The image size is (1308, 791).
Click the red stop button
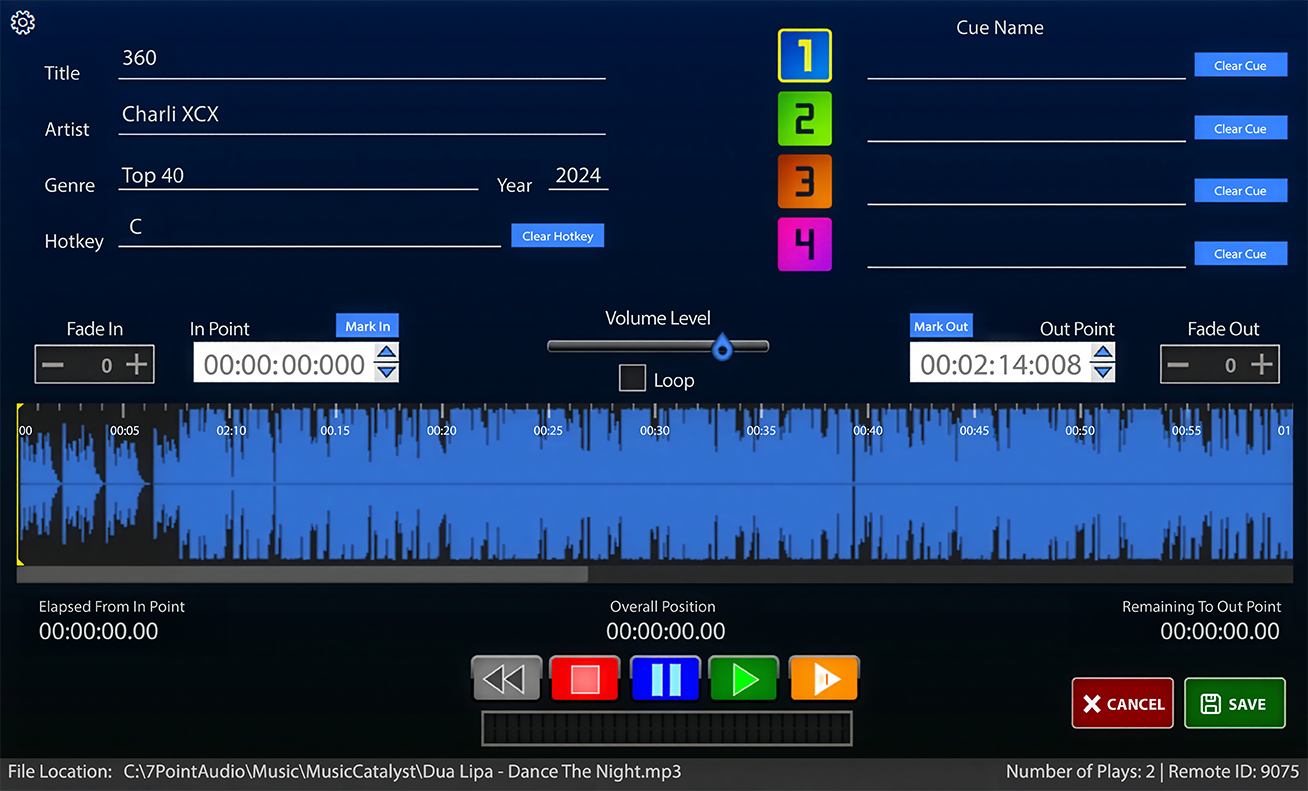pyautogui.click(x=585, y=679)
